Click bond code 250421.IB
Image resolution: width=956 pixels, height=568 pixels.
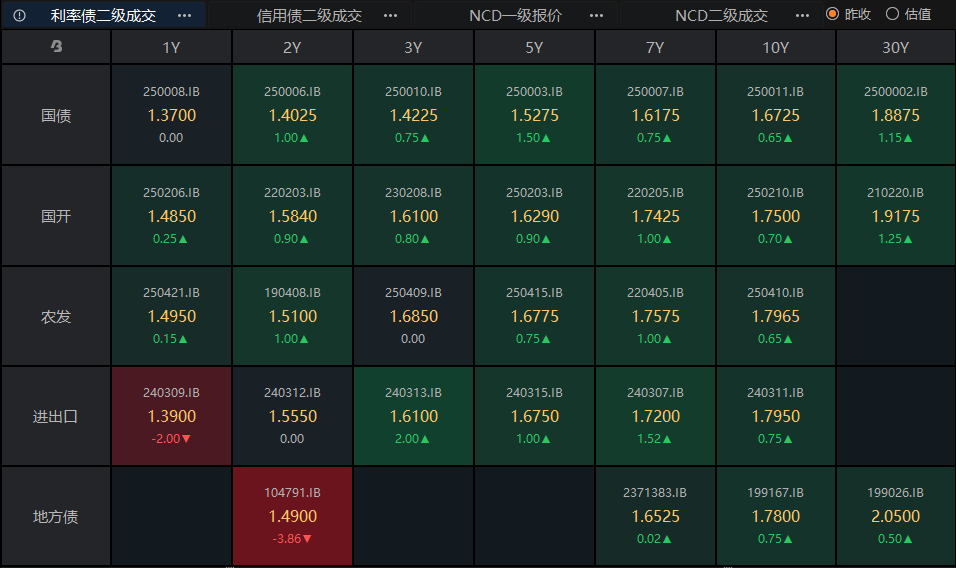click(171, 293)
